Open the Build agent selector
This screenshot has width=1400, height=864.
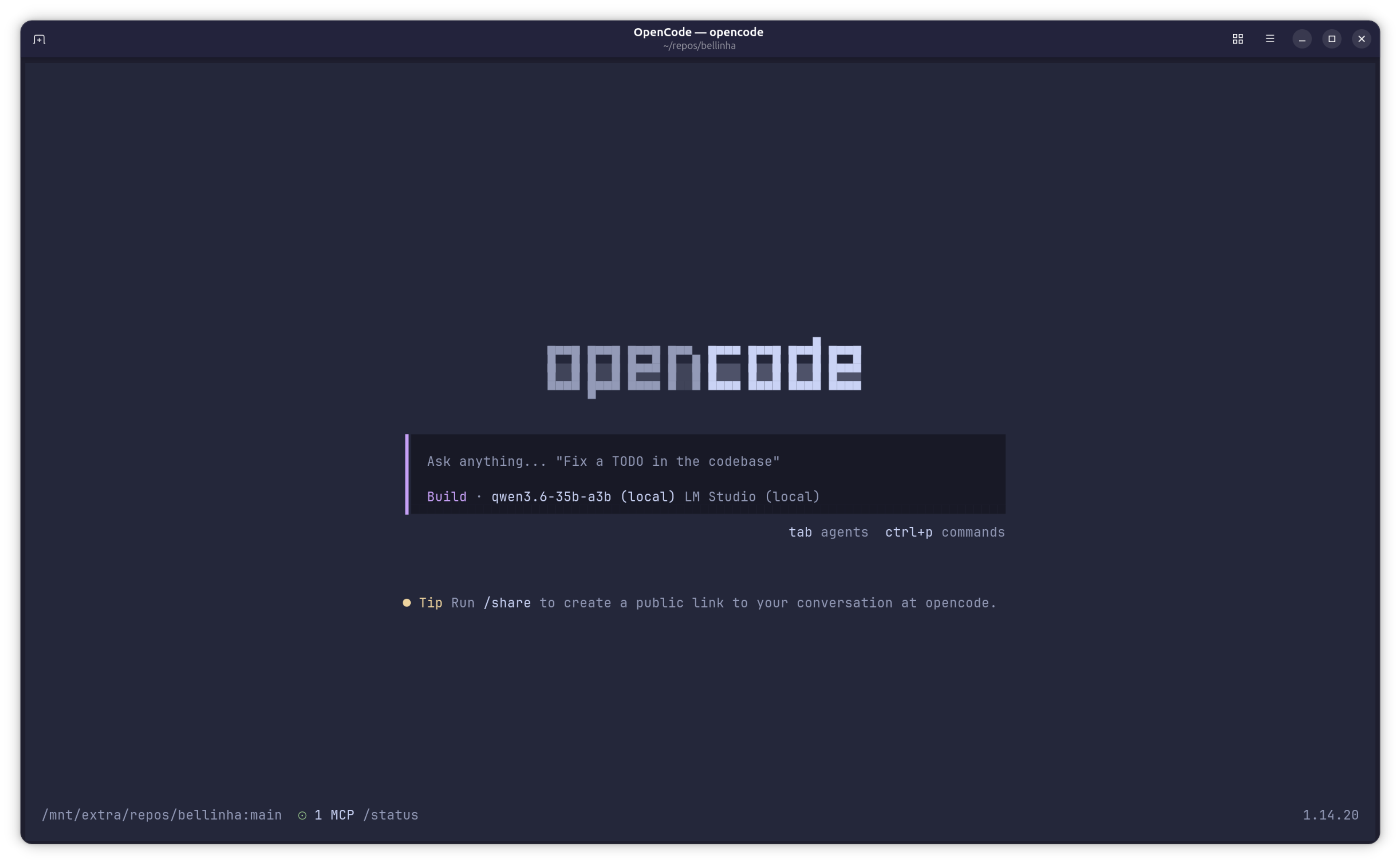[446, 497]
